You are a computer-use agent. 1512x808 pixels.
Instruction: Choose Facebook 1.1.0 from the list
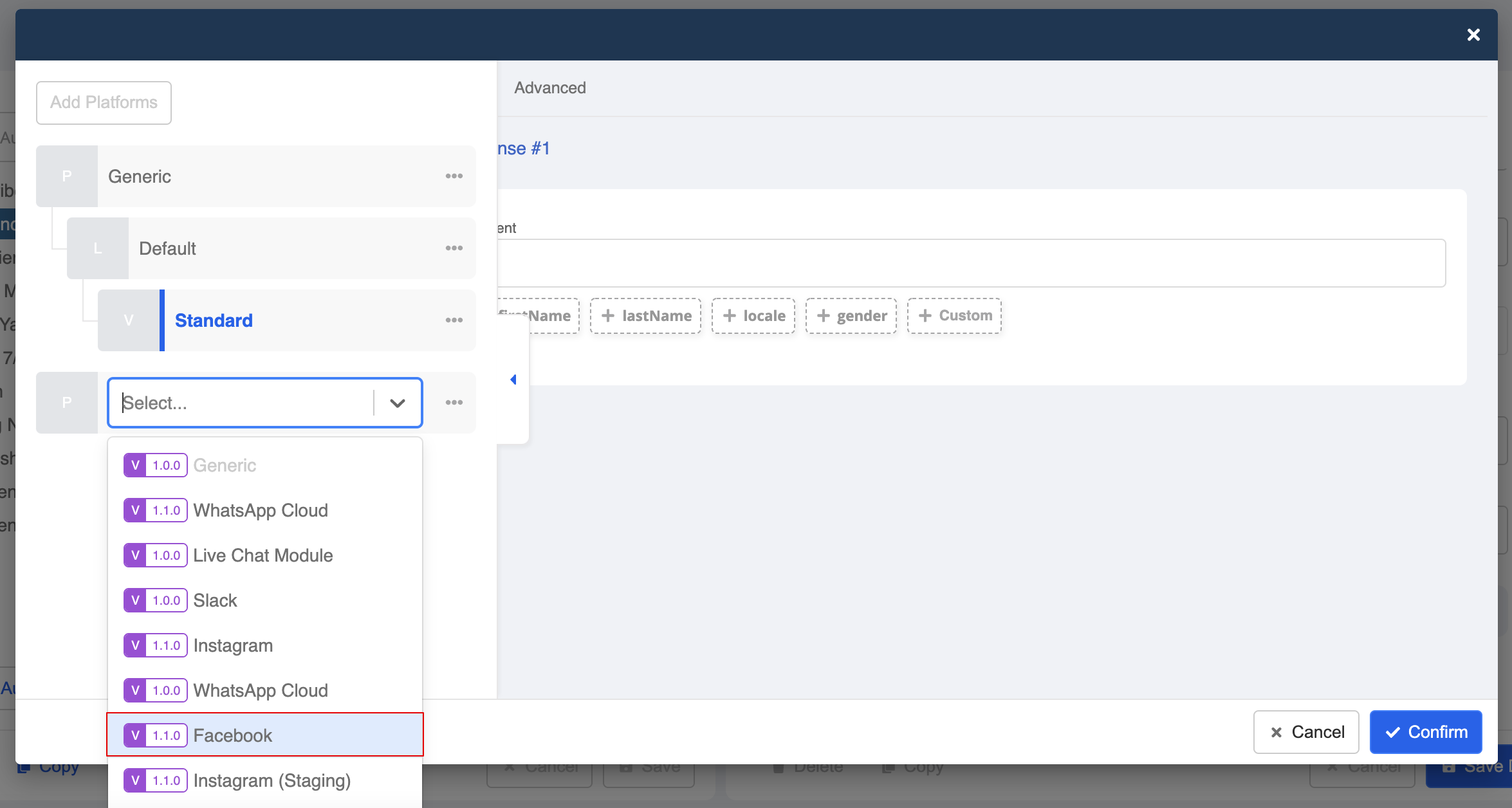click(265, 735)
